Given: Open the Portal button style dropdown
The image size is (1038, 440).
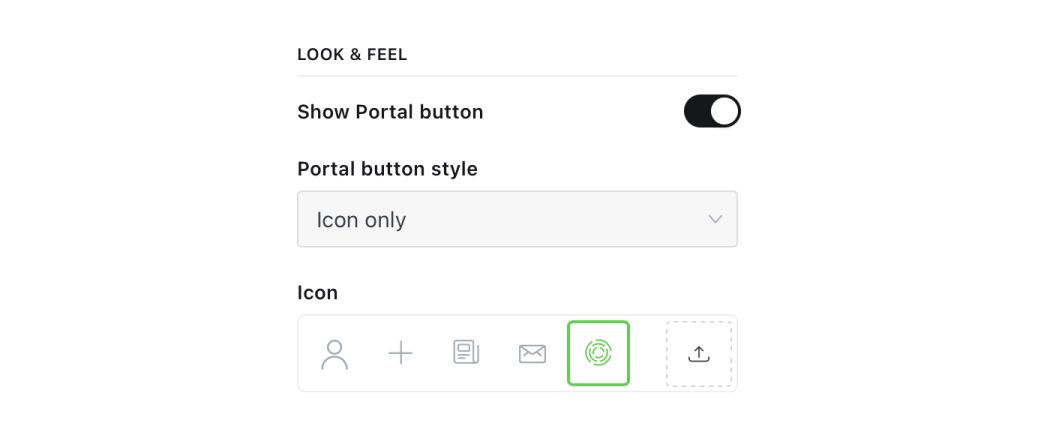Looking at the screenshot, I should coord(517,219).
